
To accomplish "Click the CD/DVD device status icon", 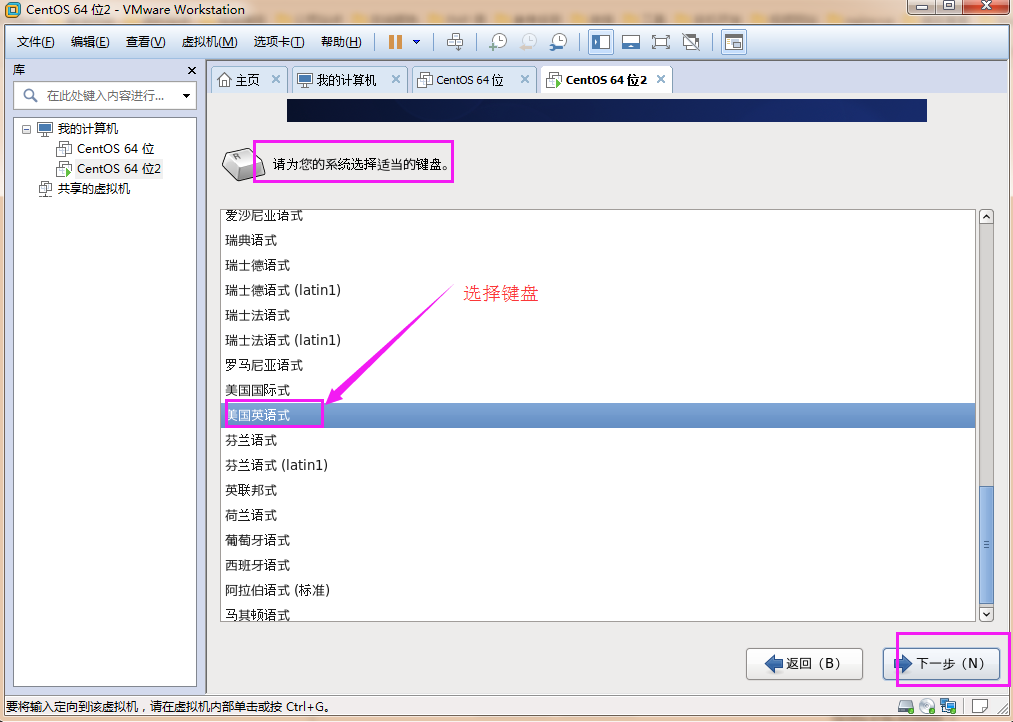I will pos(927,707).
